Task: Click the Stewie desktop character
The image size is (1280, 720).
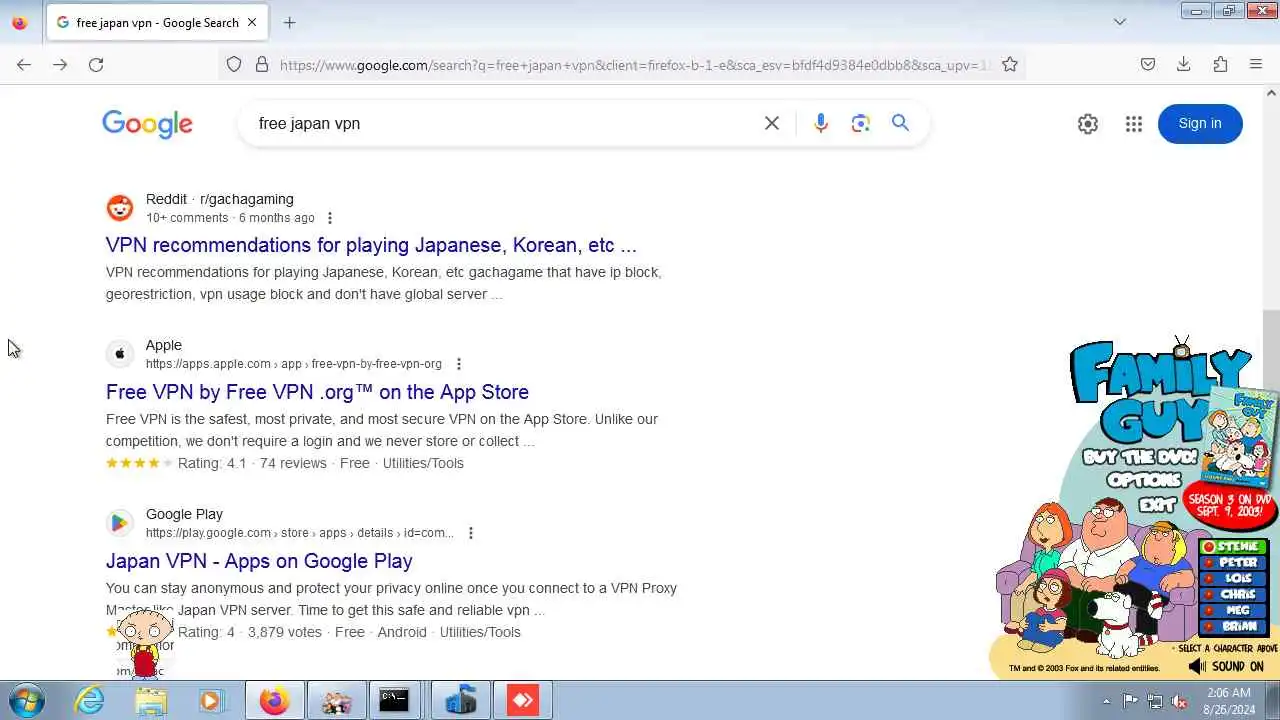Action: click(145, 643)
